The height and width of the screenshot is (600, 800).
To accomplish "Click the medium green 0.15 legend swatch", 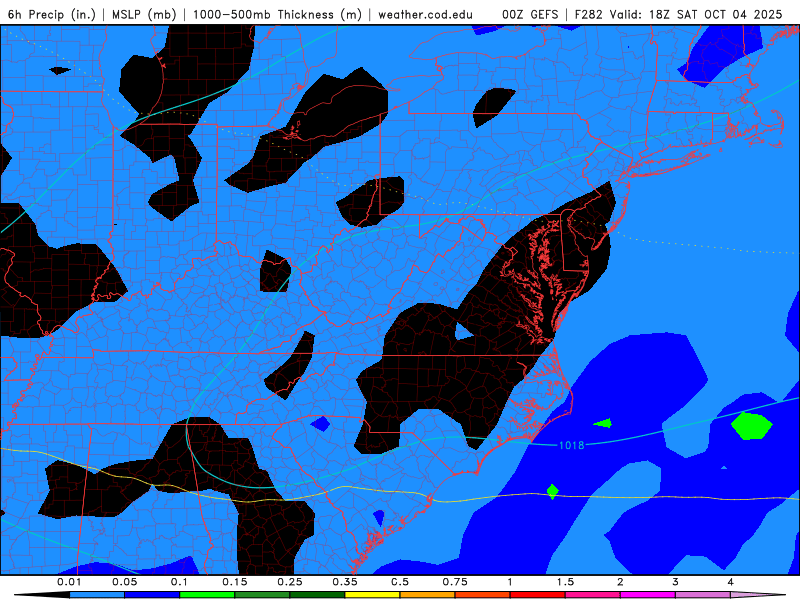I will pos(262,595).
